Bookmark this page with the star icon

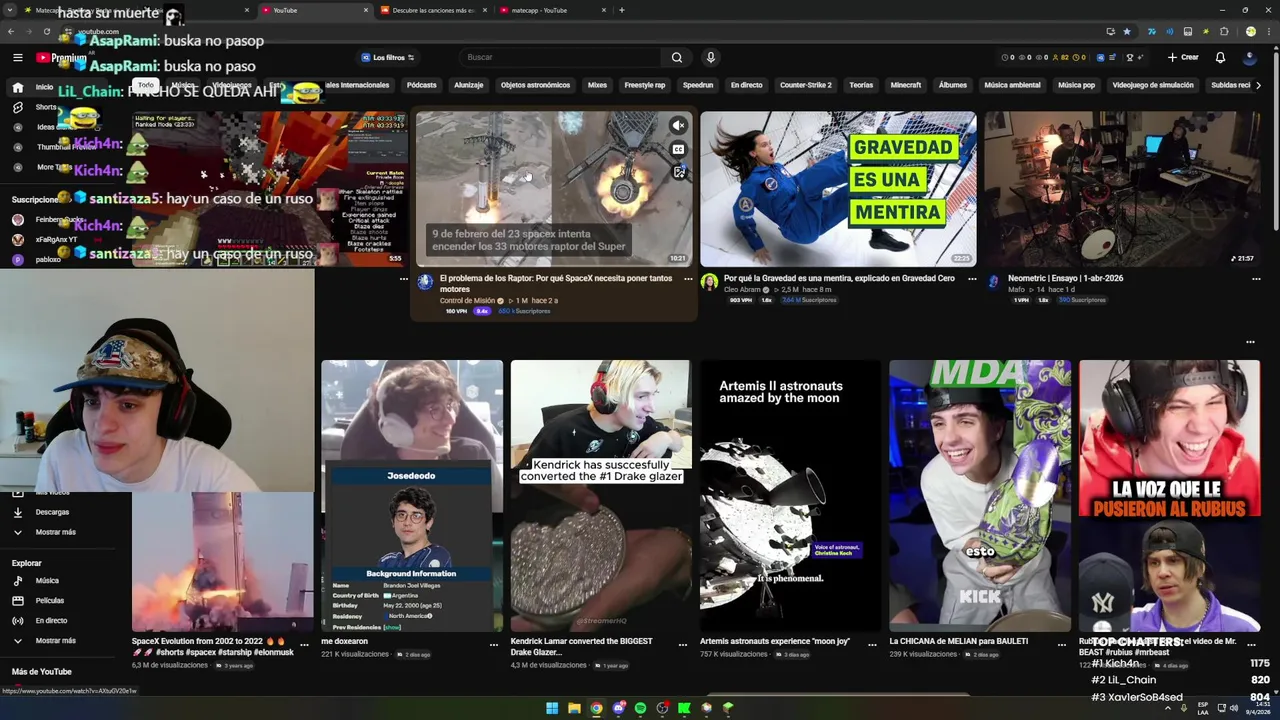click(x=1127, y=31)
